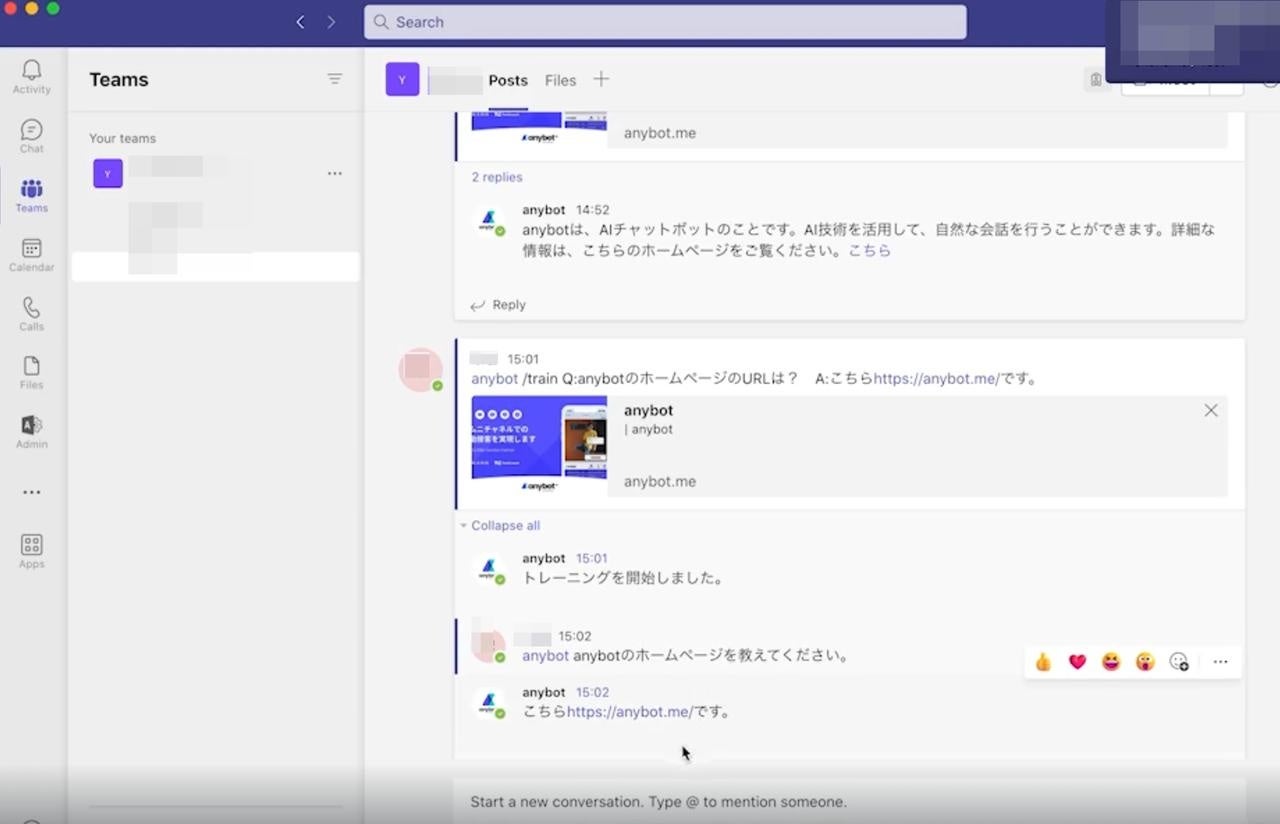Viewport: 1280px width, 824px height.
Task: Click the anybot mention in the 15:02 question
Action: [x=546, y=656]
